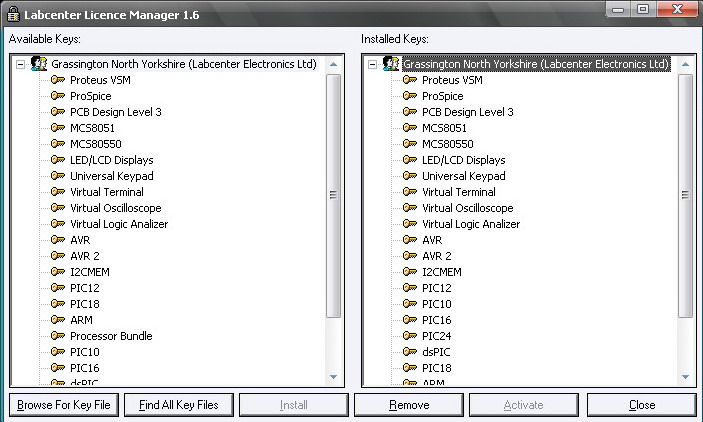Image resolution: width=703 pixels, height=422 pixels.
Task: Collapse the Installed Keys Grassington tree node
Action: tap(372, 64)
